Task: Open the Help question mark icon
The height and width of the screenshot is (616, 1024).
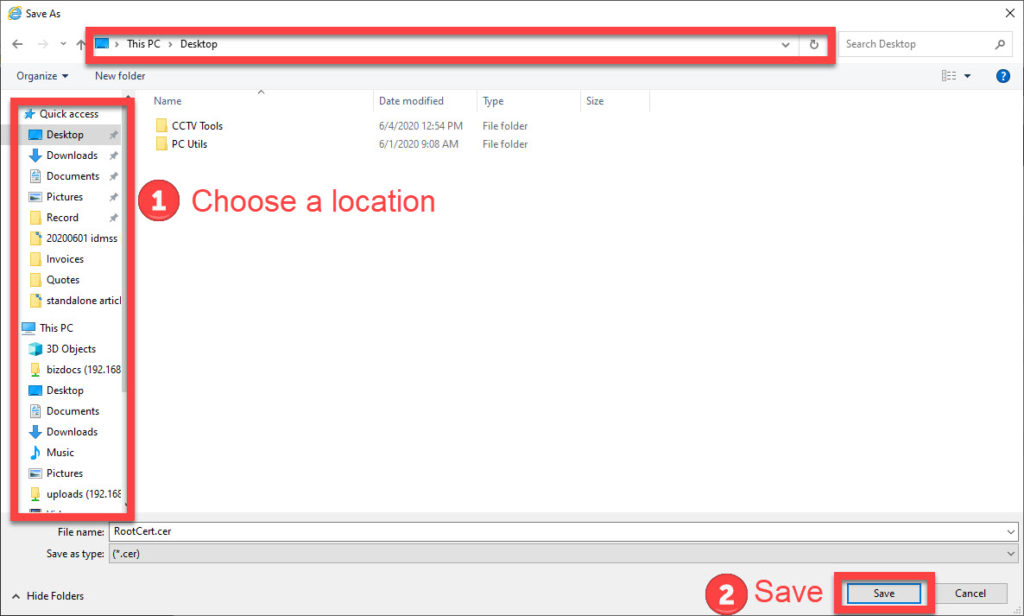Action: [x=1002, y=76]
